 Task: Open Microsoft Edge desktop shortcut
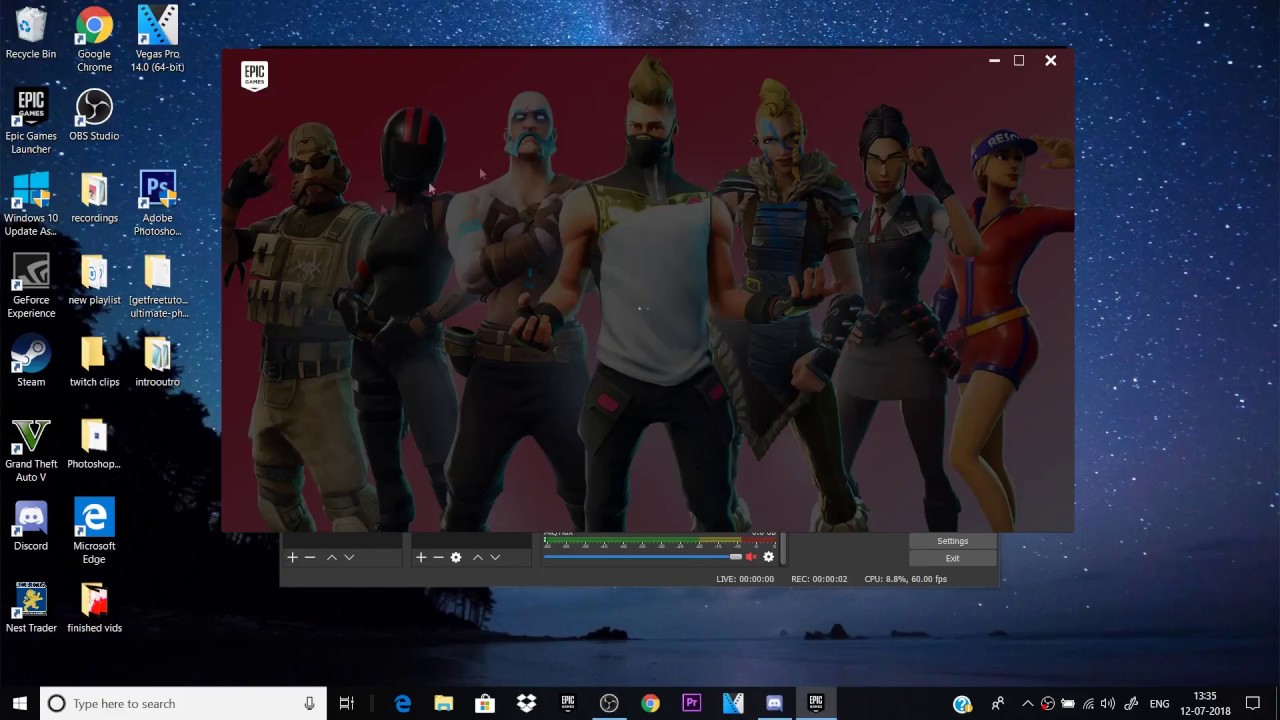(x=94, y=532)
